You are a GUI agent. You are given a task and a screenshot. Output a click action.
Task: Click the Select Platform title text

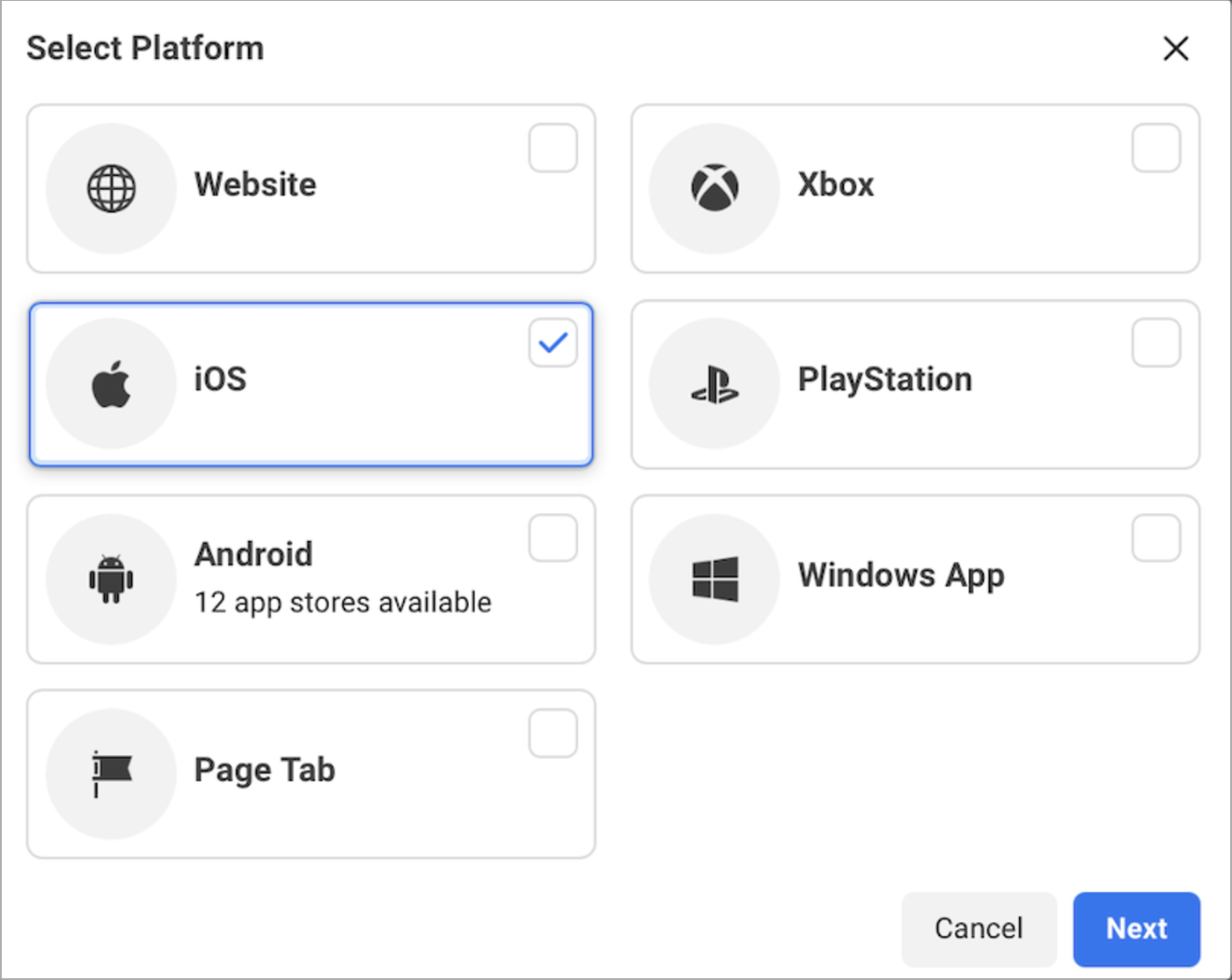(145, 48)
